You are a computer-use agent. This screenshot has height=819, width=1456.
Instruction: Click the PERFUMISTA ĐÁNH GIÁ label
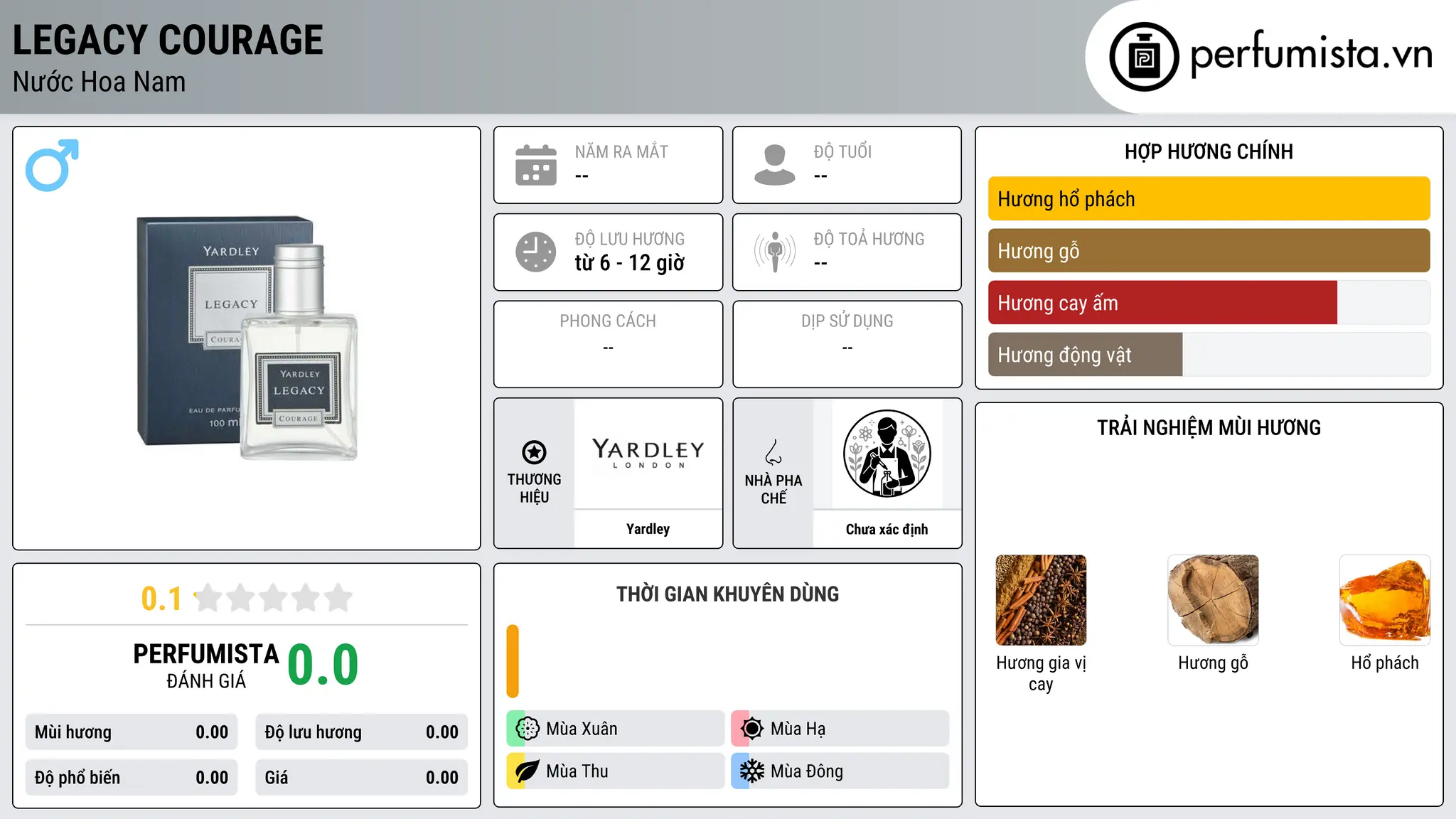[x=206, y=665]
